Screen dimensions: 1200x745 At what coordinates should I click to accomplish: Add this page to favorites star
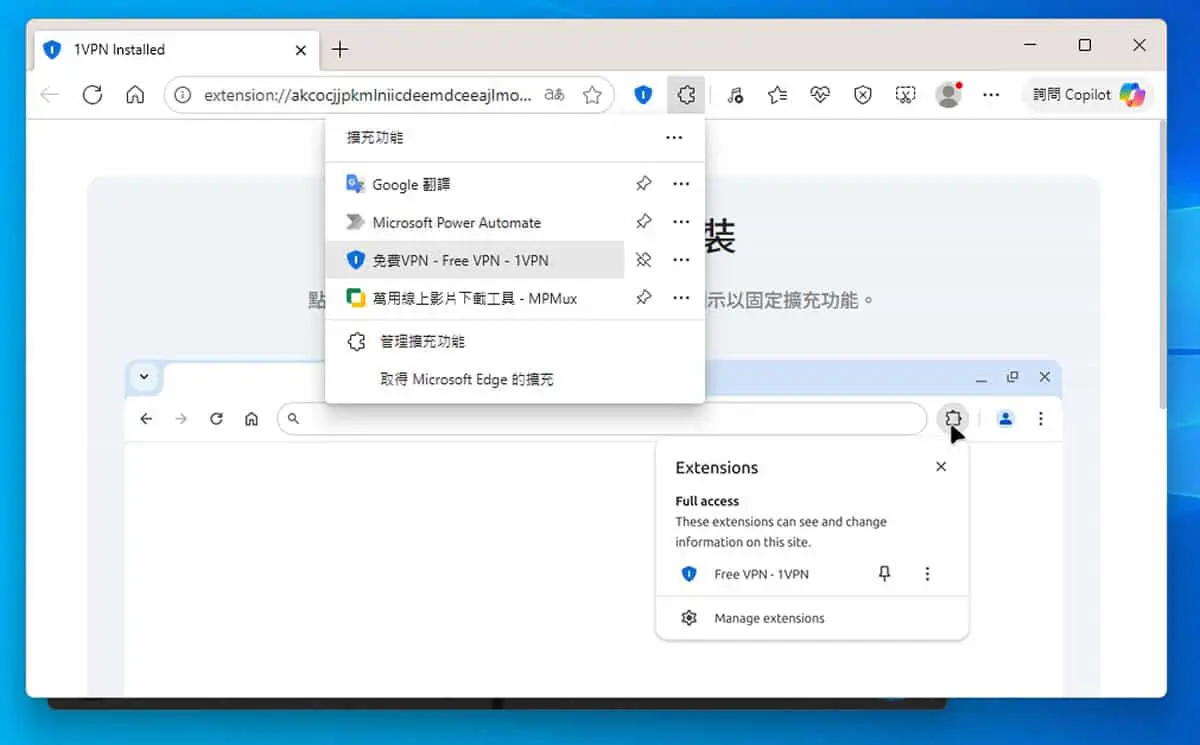tap(592, 95)
